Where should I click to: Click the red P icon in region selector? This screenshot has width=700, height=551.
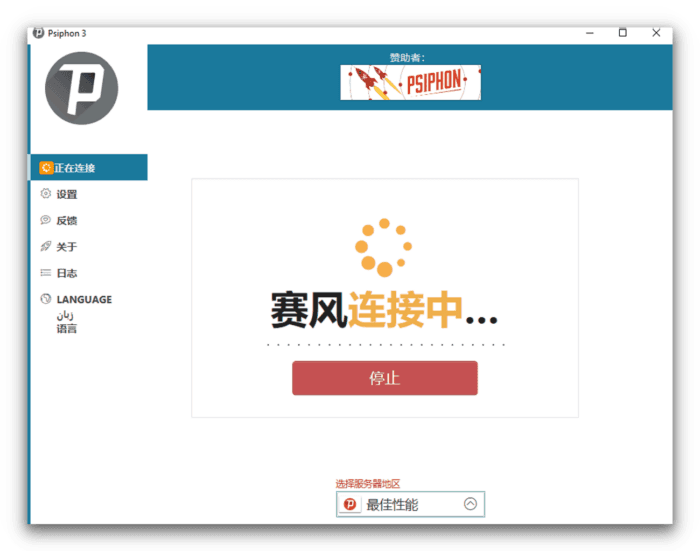350,504
